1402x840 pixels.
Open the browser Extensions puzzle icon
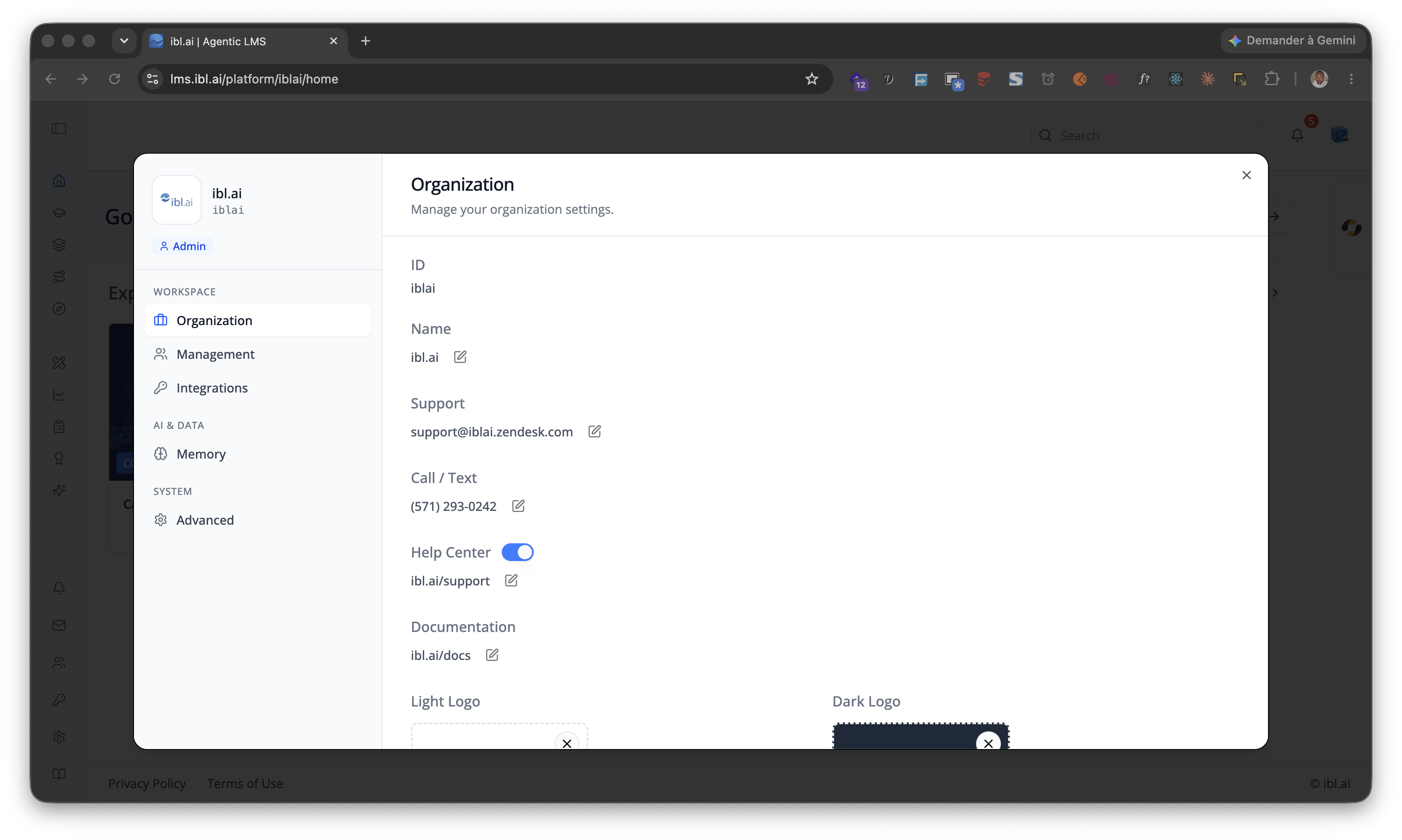1272,79
